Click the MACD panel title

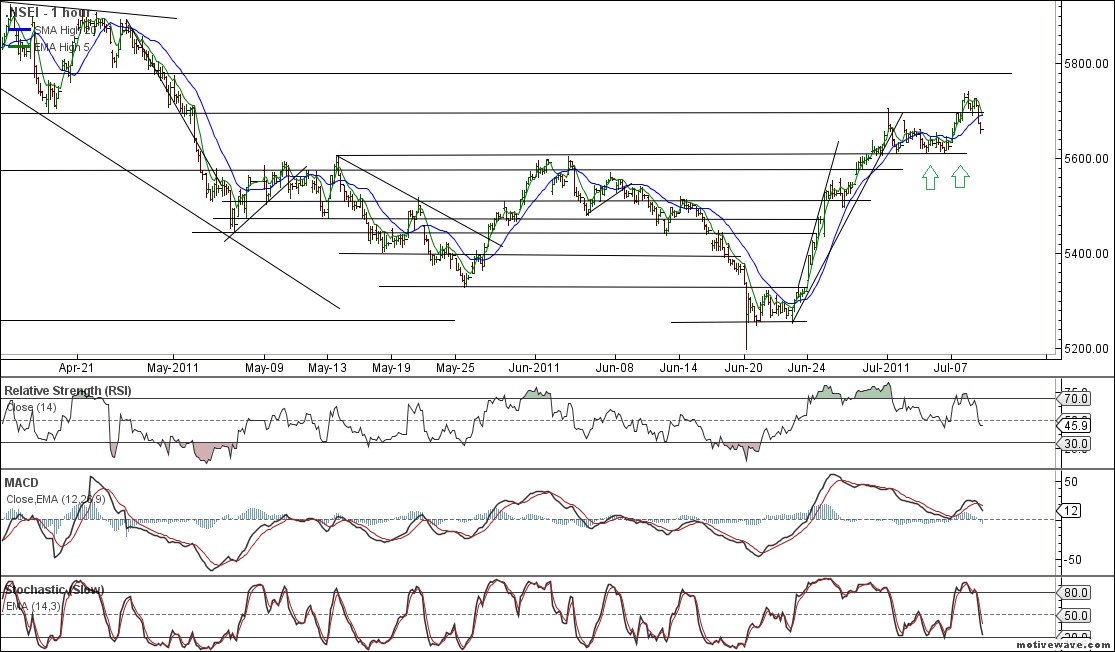click(21, 483)
